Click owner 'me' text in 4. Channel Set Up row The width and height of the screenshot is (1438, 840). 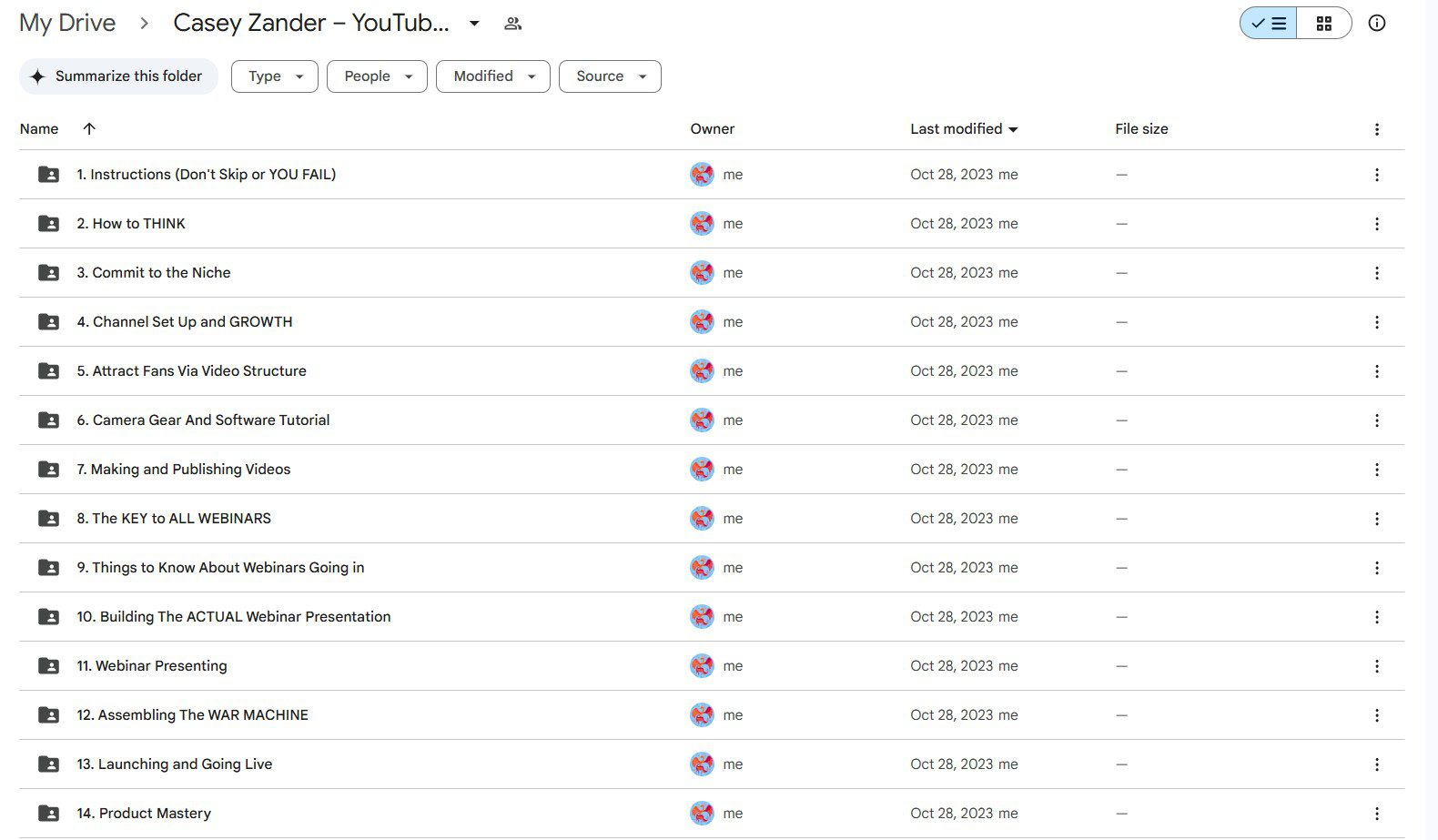[733, 322]
